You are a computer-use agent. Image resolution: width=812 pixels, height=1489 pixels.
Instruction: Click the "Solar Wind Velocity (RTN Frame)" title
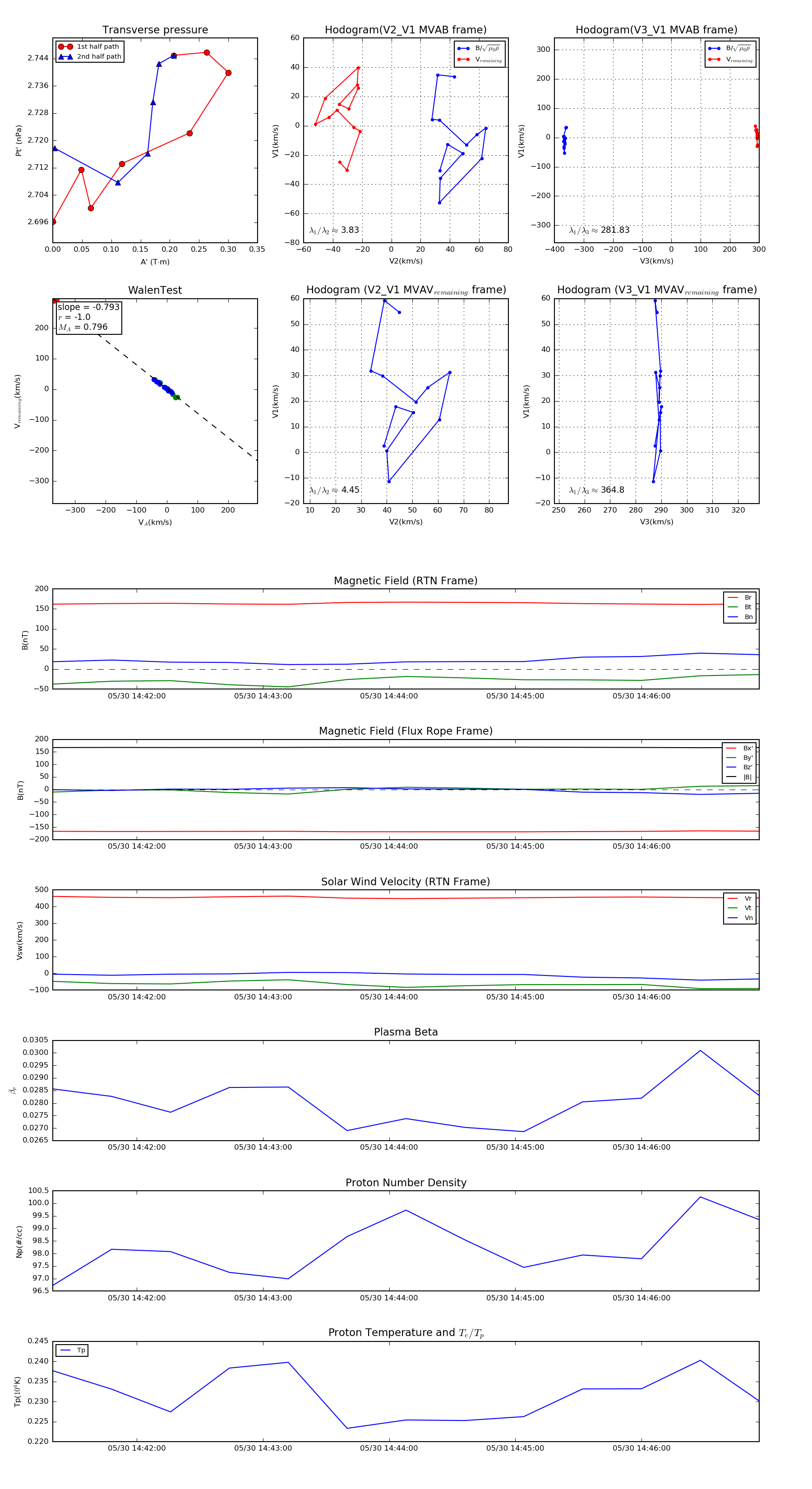coord(406,882)
